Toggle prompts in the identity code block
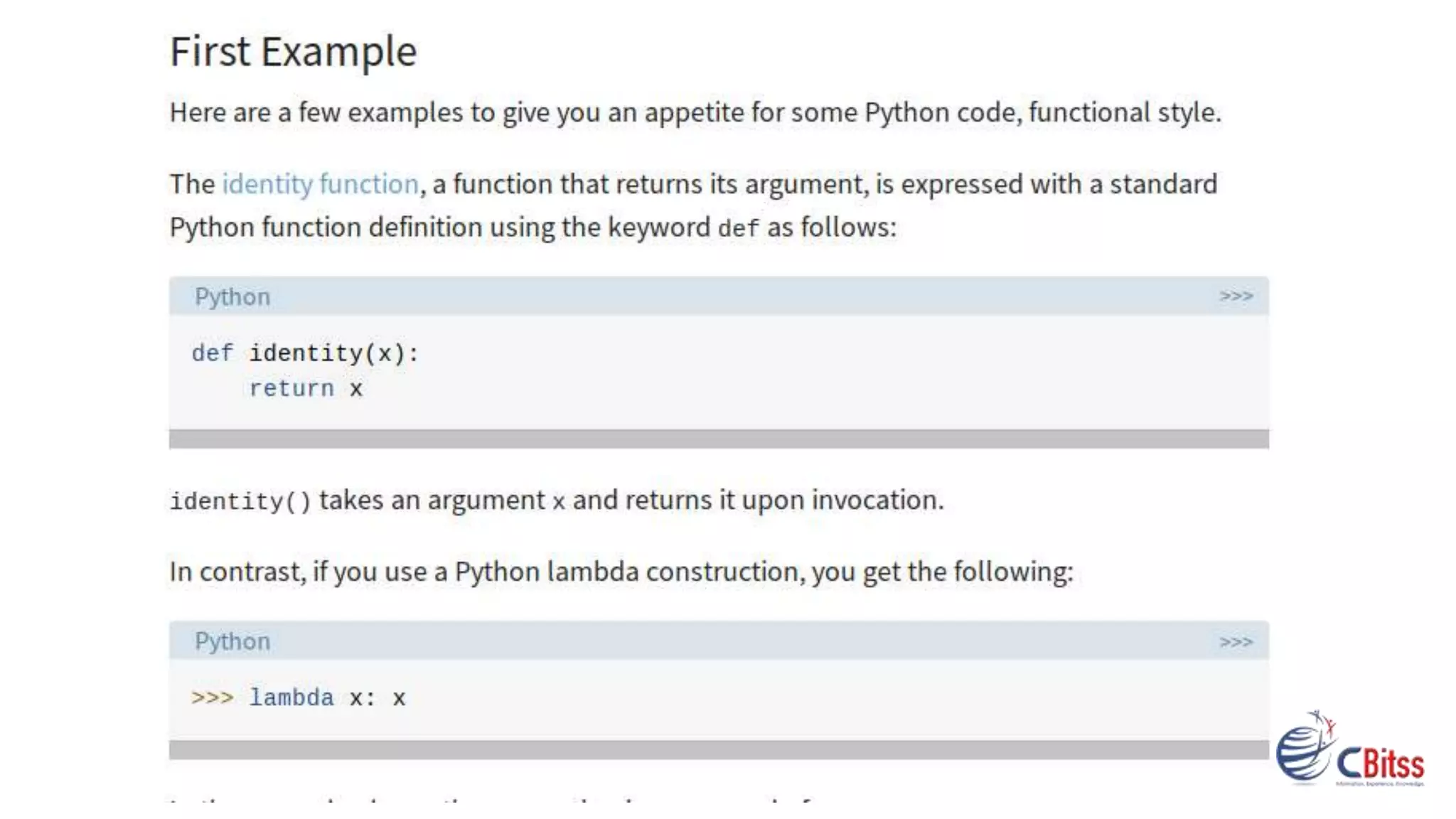 coord(1236,296)
